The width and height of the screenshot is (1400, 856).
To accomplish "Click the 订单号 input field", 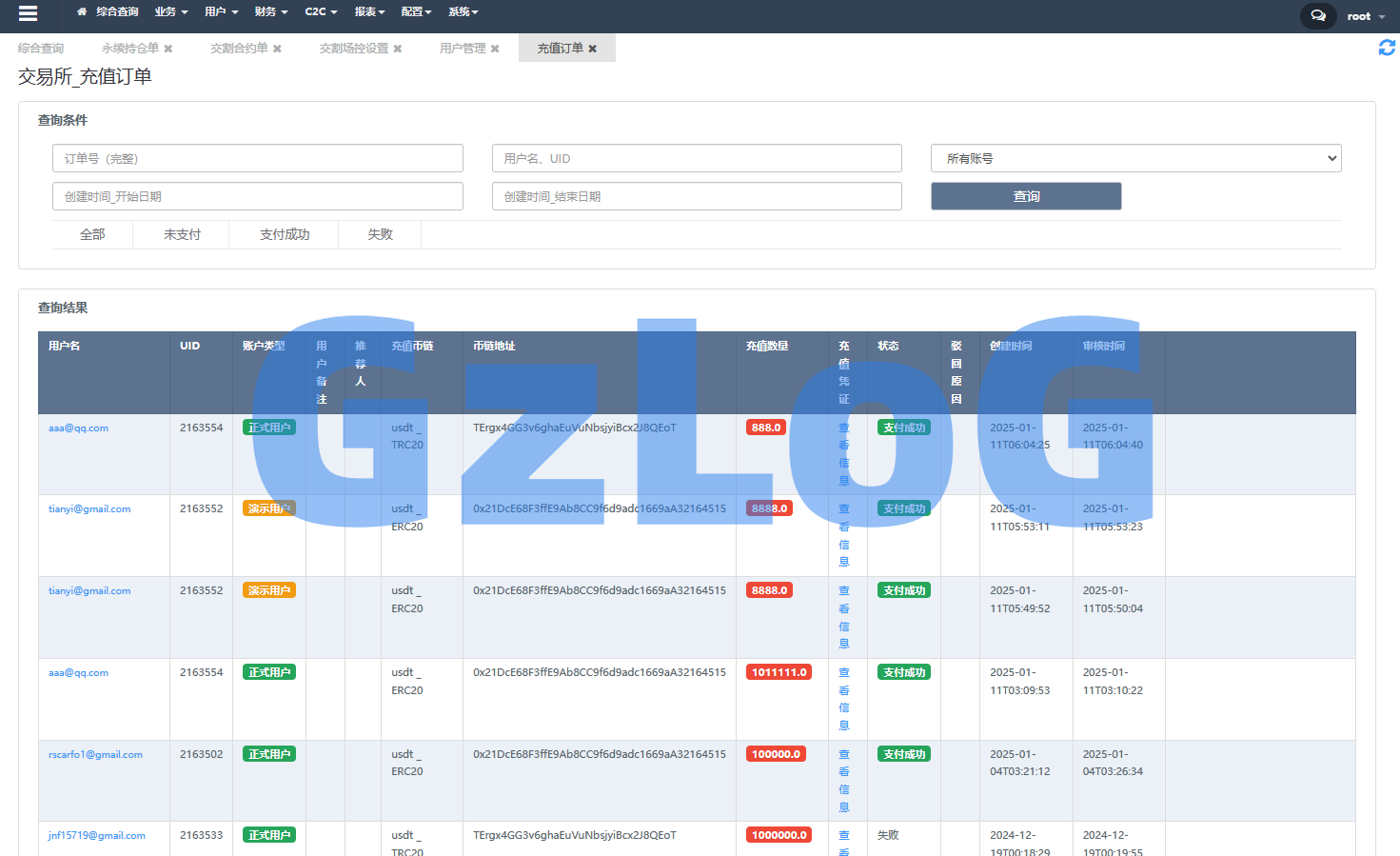I will click(257, 159).
